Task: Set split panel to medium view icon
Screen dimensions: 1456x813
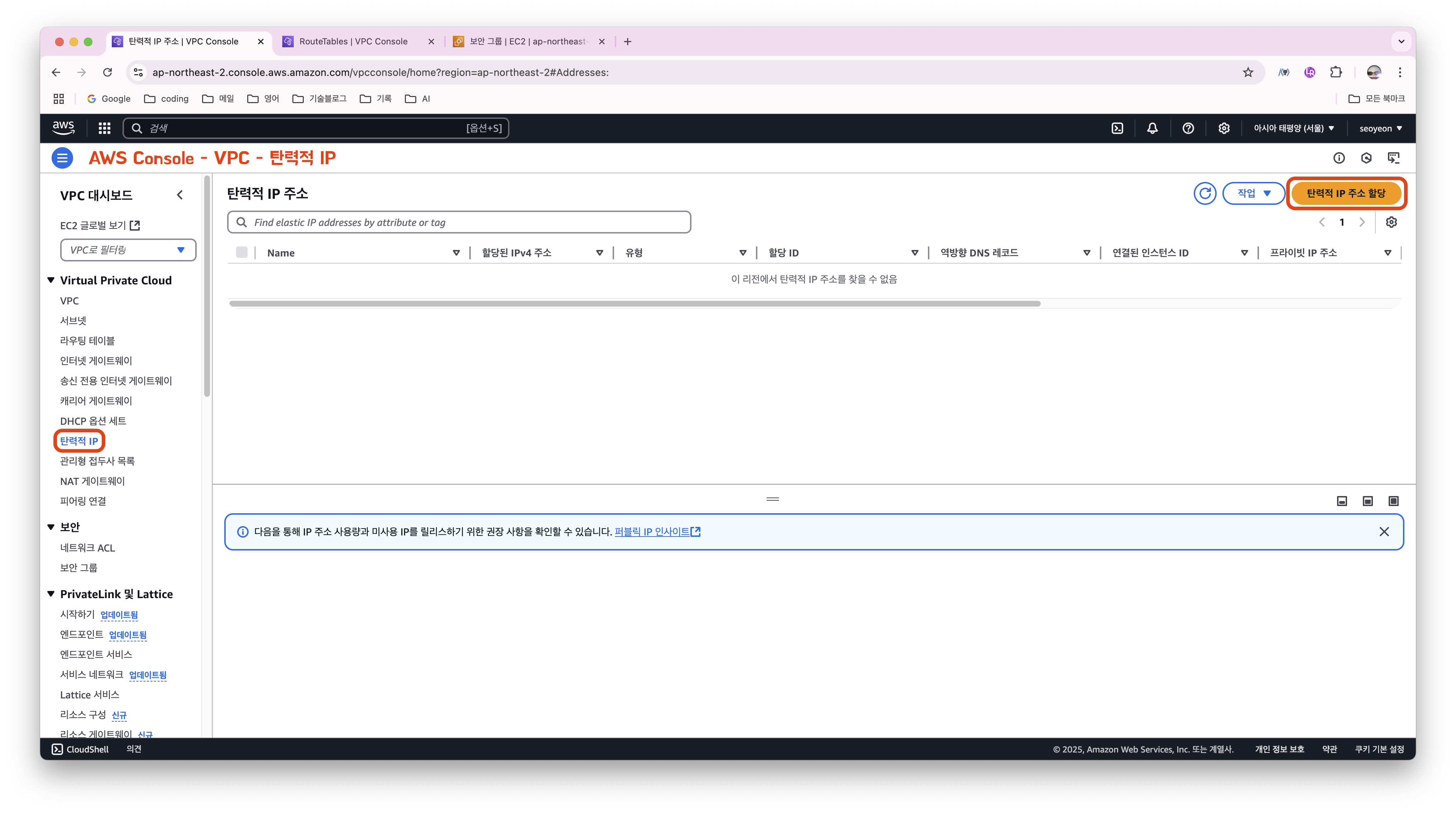Action: coord(1368,501)
